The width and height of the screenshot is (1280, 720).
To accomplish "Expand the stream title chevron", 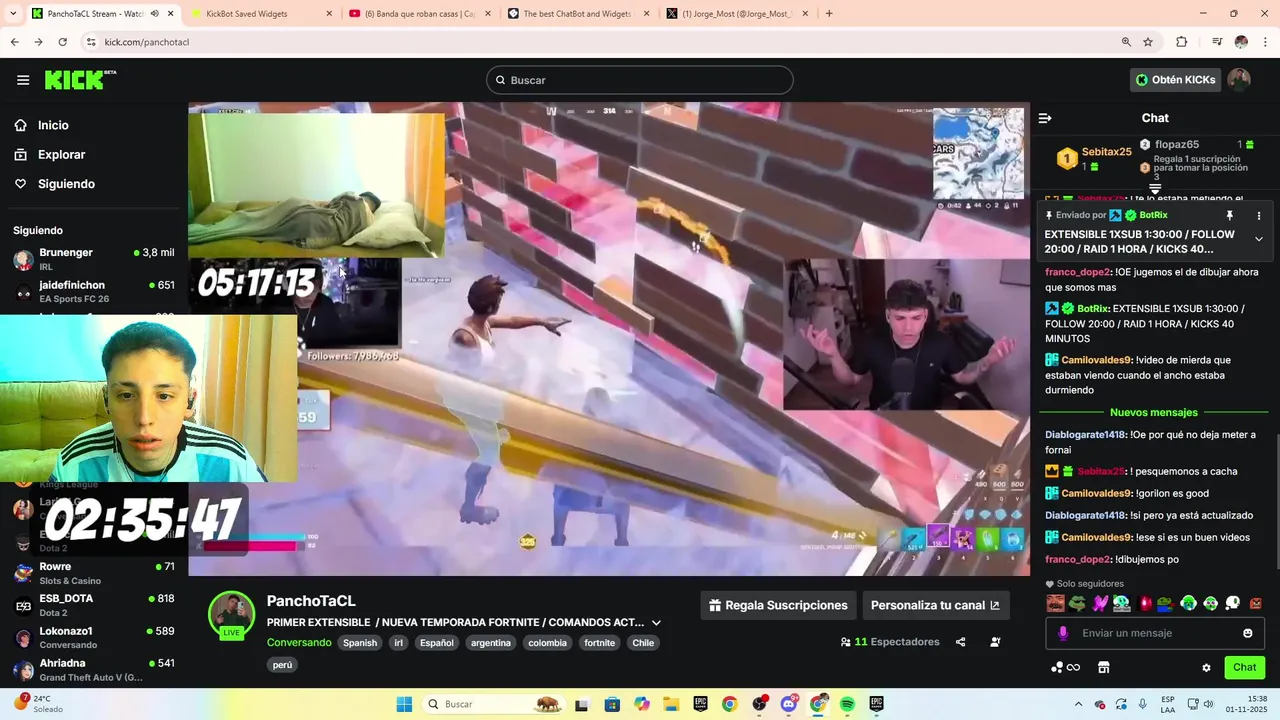I will click(x=656, y=622).
